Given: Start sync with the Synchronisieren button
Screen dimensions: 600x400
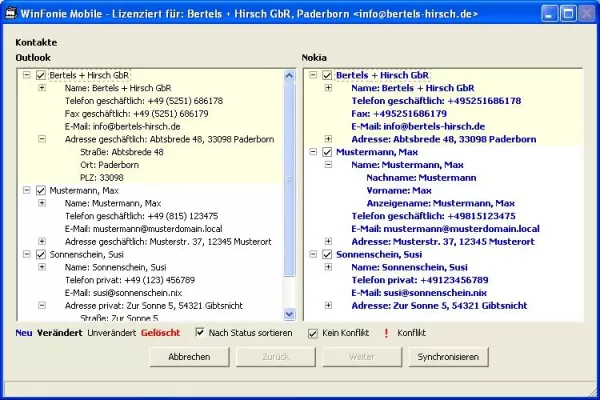Looking at the screenshot, I should [x=447, y=357].
